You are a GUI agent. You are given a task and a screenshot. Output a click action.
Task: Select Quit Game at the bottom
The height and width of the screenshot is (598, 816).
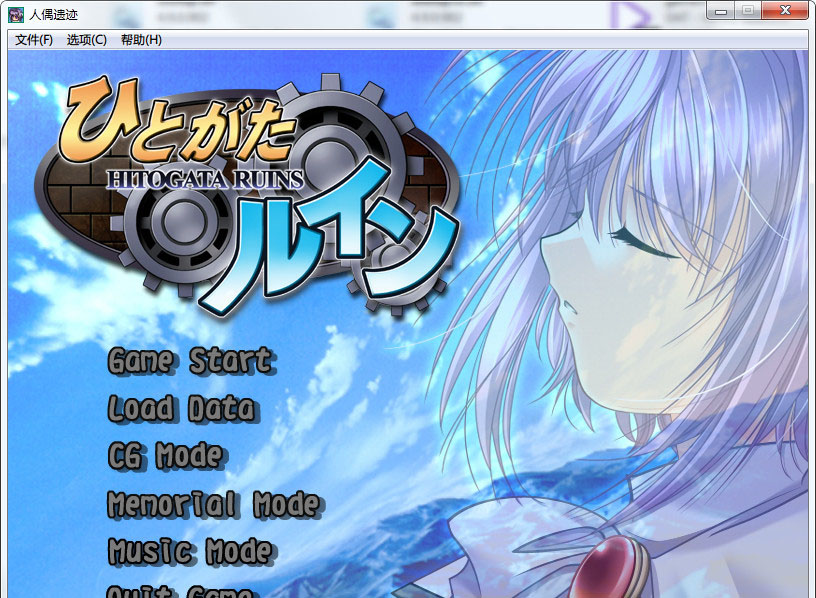[180, 591]
